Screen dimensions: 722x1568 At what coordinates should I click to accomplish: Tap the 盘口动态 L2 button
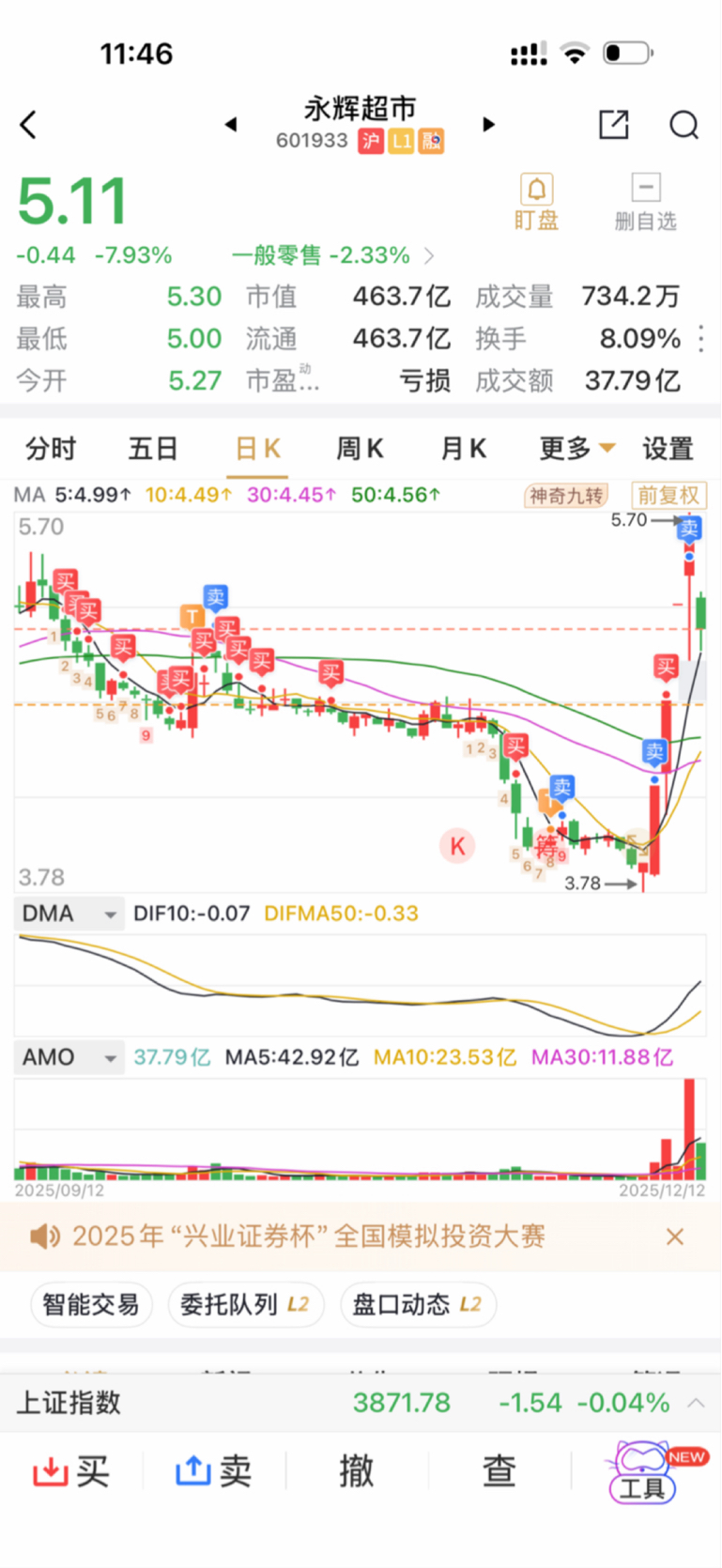pos(417,1304)
